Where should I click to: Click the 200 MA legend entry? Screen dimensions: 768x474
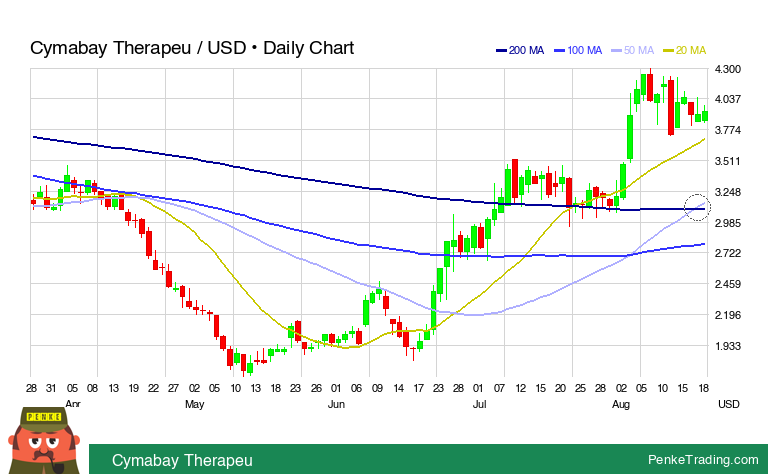520,50
